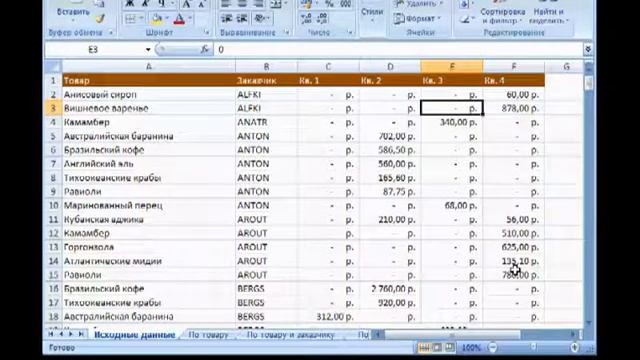
Task: Click the text Orientation icon
Action: [260, 19]
